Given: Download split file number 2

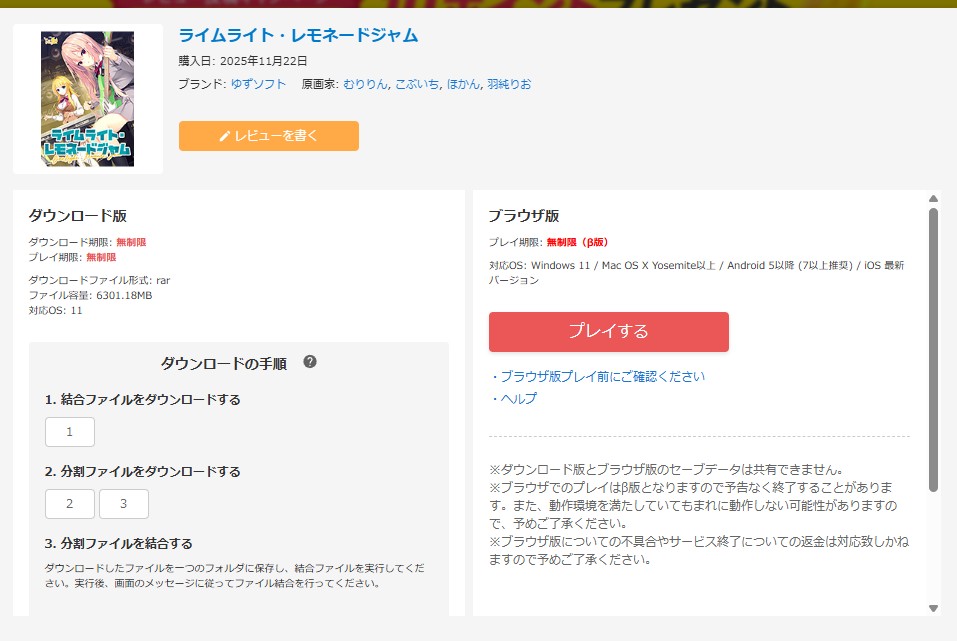Looking at the screenshot, I should (x=70, y=504).
